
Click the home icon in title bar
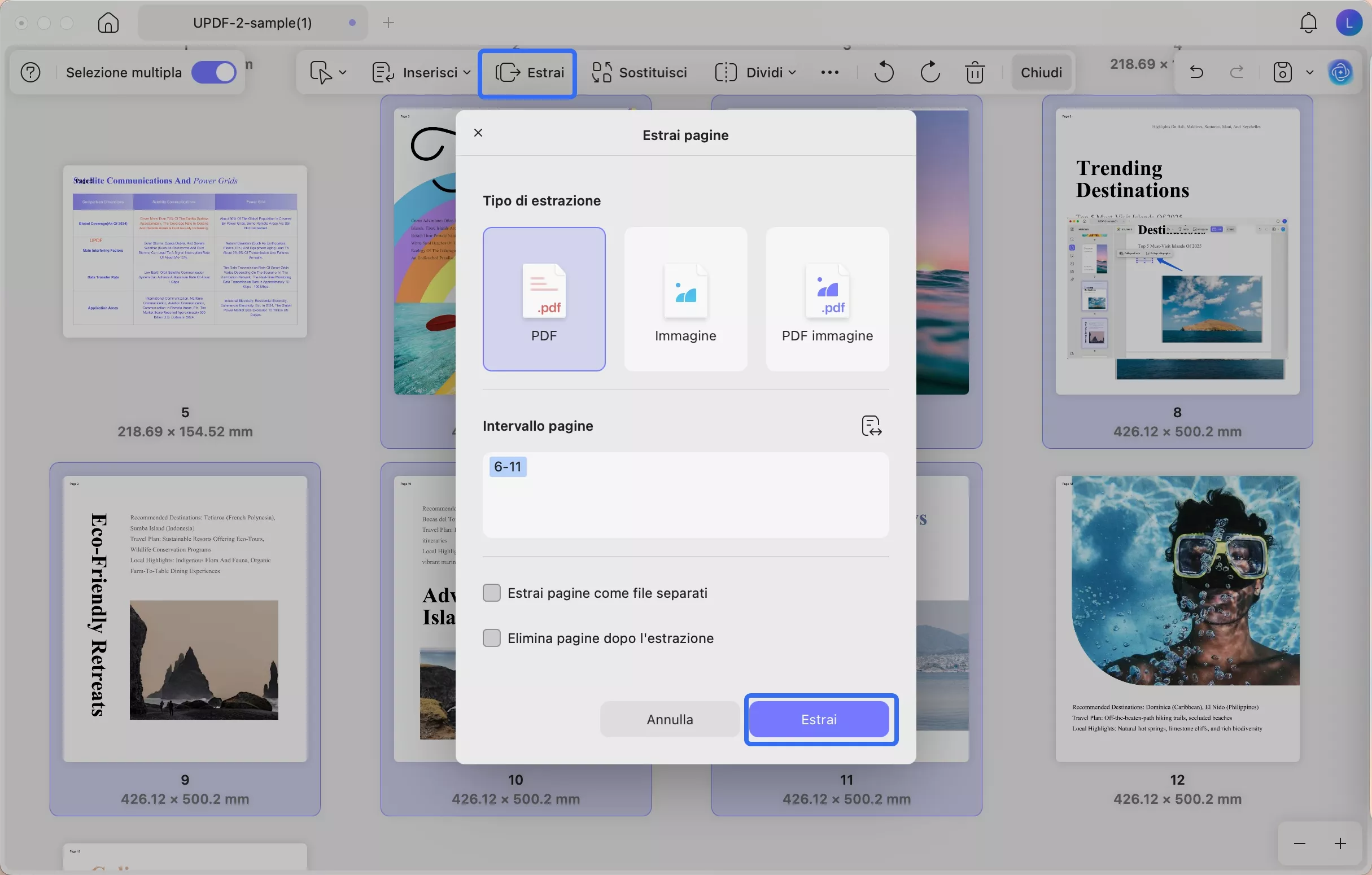coord(108,23)
